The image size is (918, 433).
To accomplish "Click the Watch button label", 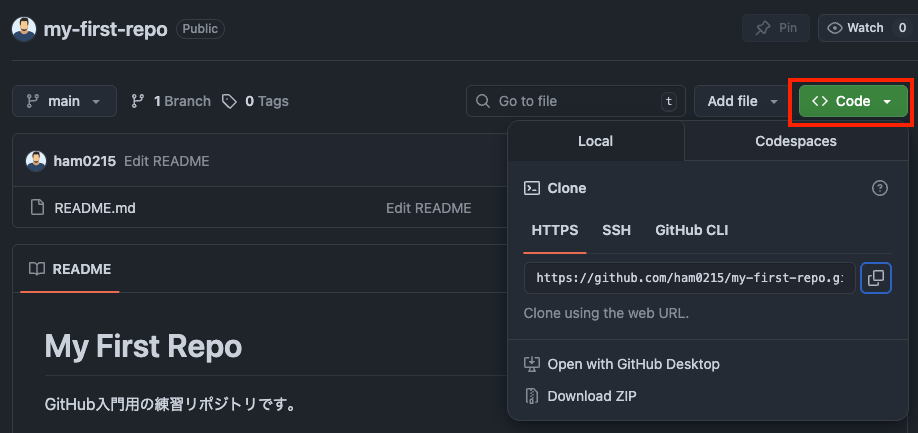I will point(865,28).
